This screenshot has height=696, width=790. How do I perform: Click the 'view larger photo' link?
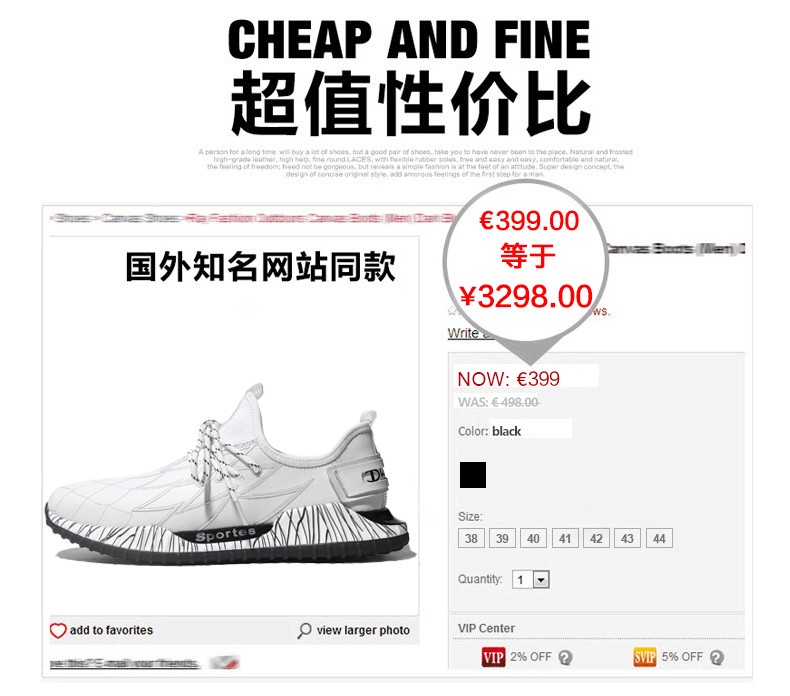(363, 630)
